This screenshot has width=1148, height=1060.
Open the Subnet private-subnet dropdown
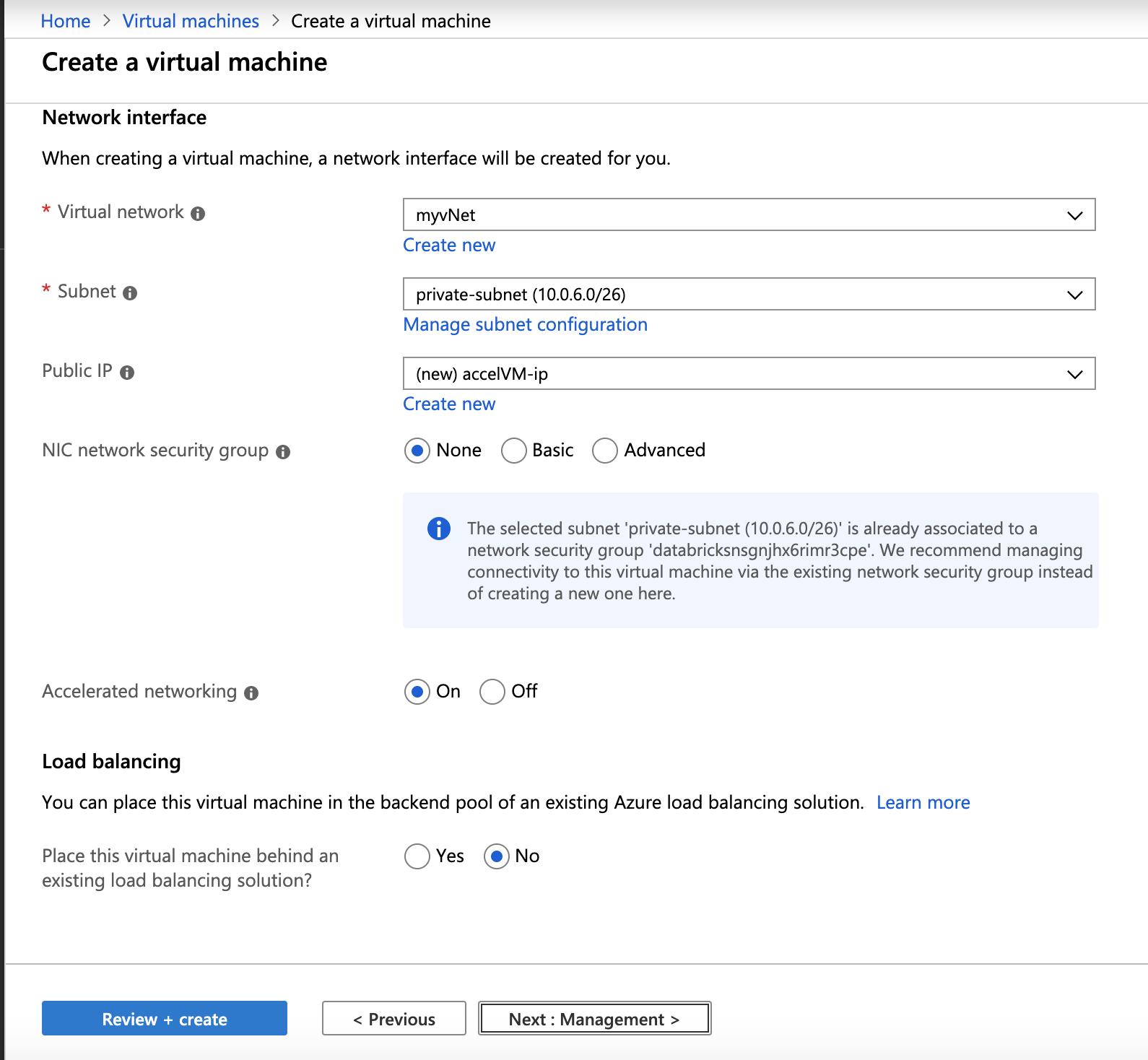tap(749, 294)
